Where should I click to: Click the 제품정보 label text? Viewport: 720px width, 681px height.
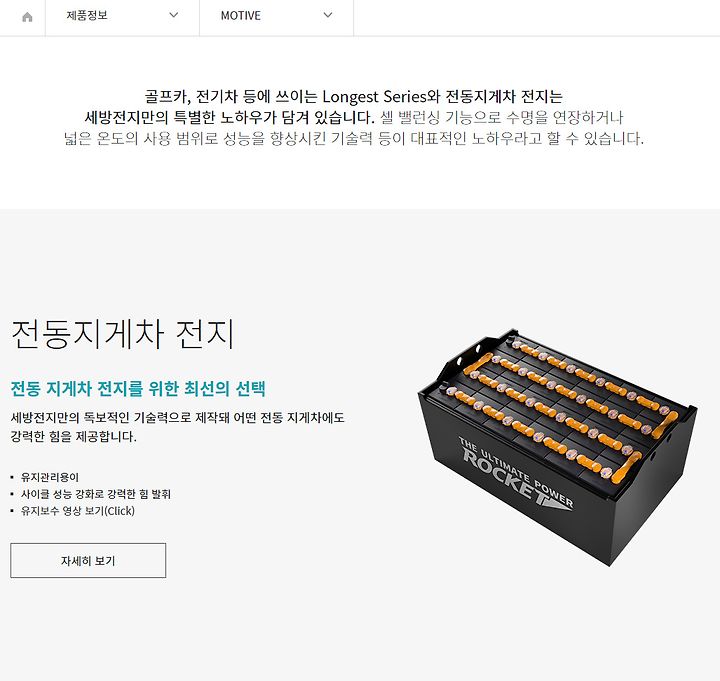click(87, 16)
